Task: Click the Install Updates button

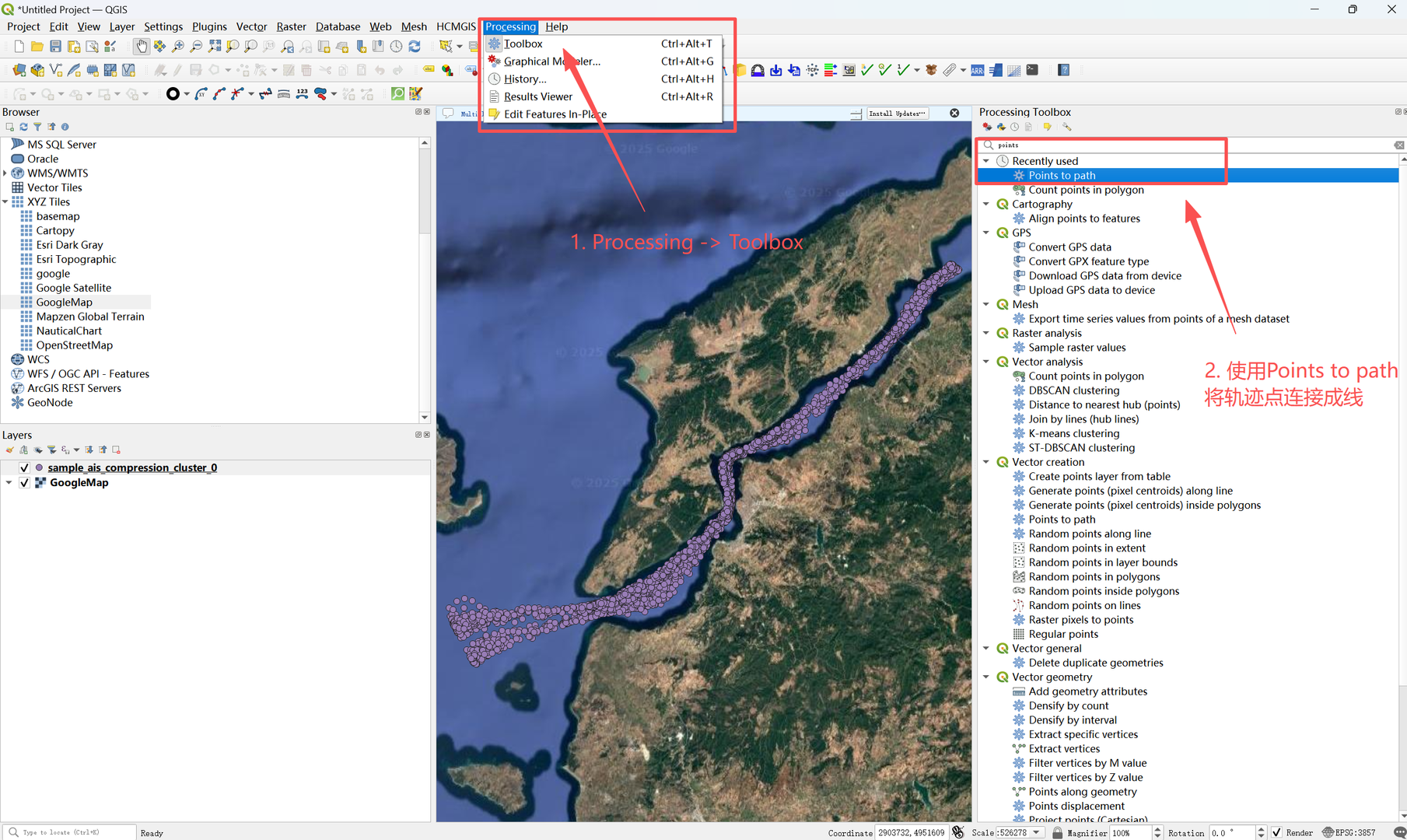Action: 897,114
